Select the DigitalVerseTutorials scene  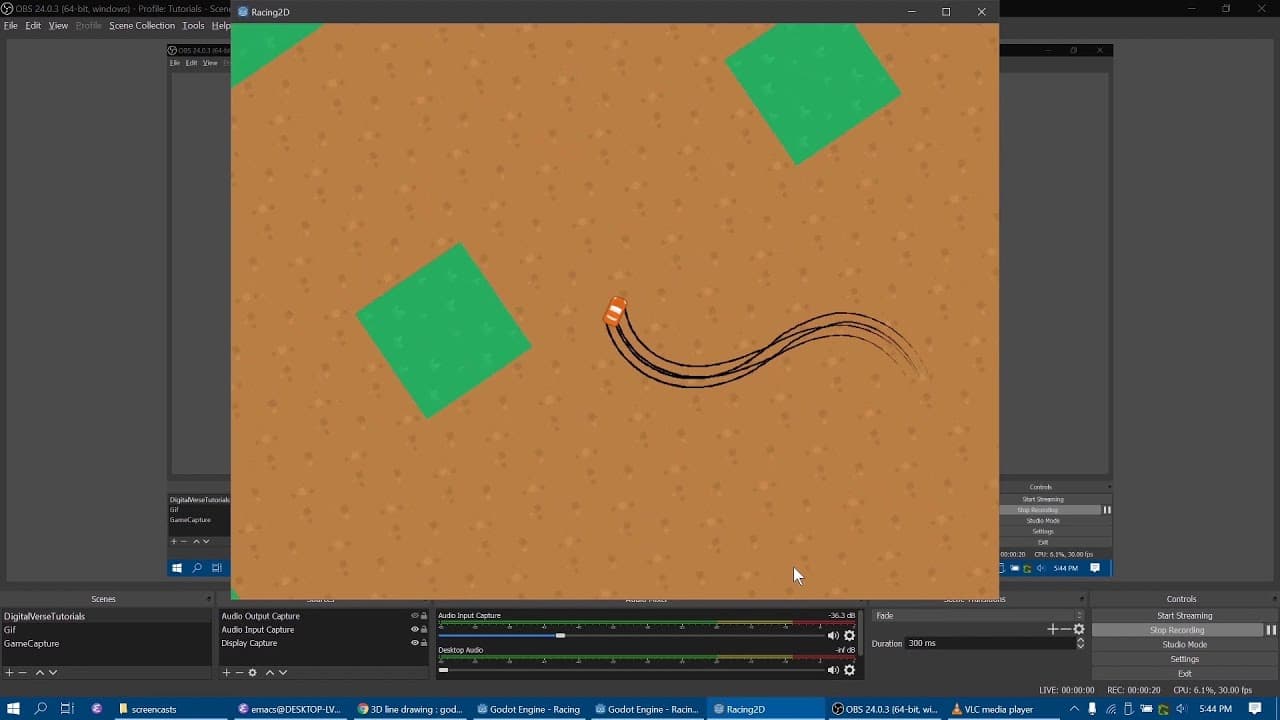tap(106, 616)
